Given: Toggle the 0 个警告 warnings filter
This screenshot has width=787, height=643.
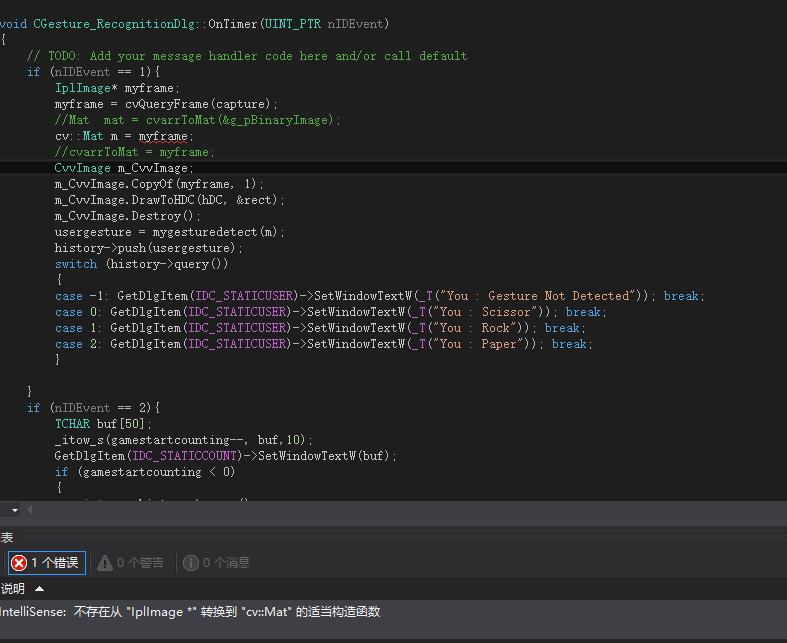Looking at the screenshot, I should [x=130, y=563].
